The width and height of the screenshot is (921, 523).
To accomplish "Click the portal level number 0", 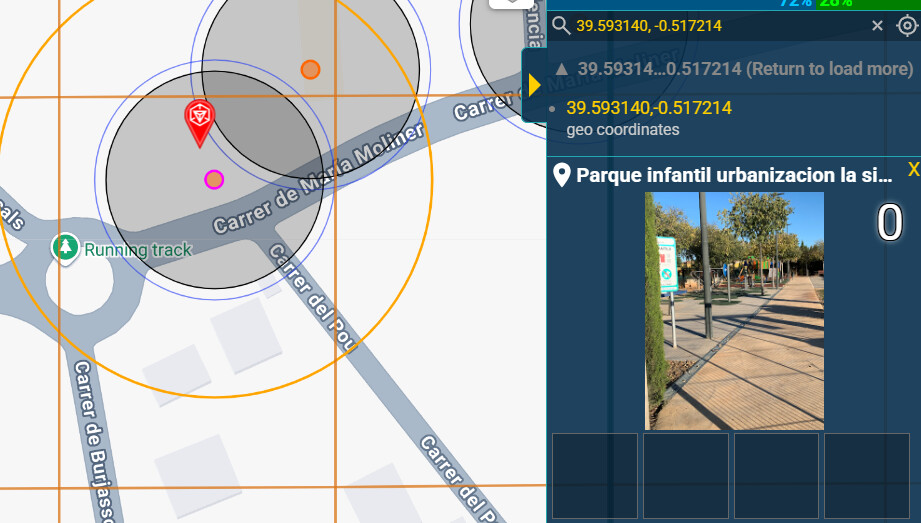I will pyautogui.click(x=889, y=223).
